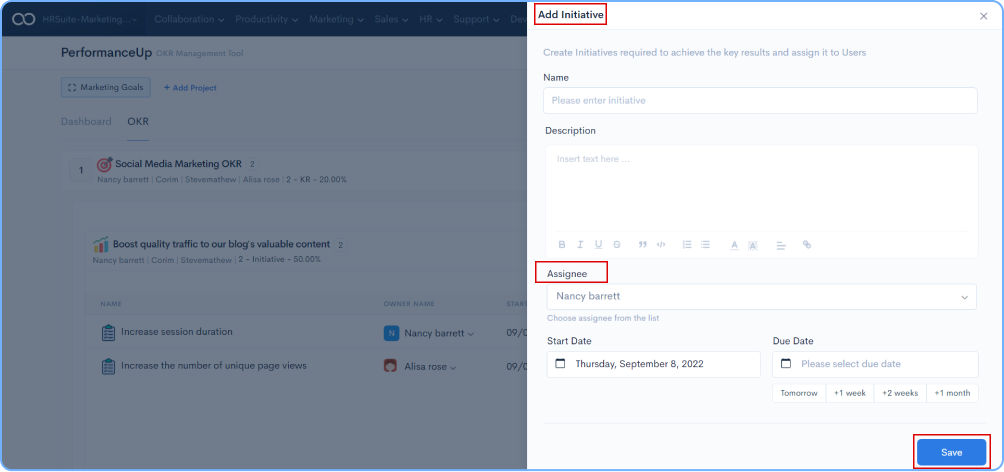This screenshot has height=472, width=1004.
Task: Open the Start Date picker field
Action: tap(653, 364)
